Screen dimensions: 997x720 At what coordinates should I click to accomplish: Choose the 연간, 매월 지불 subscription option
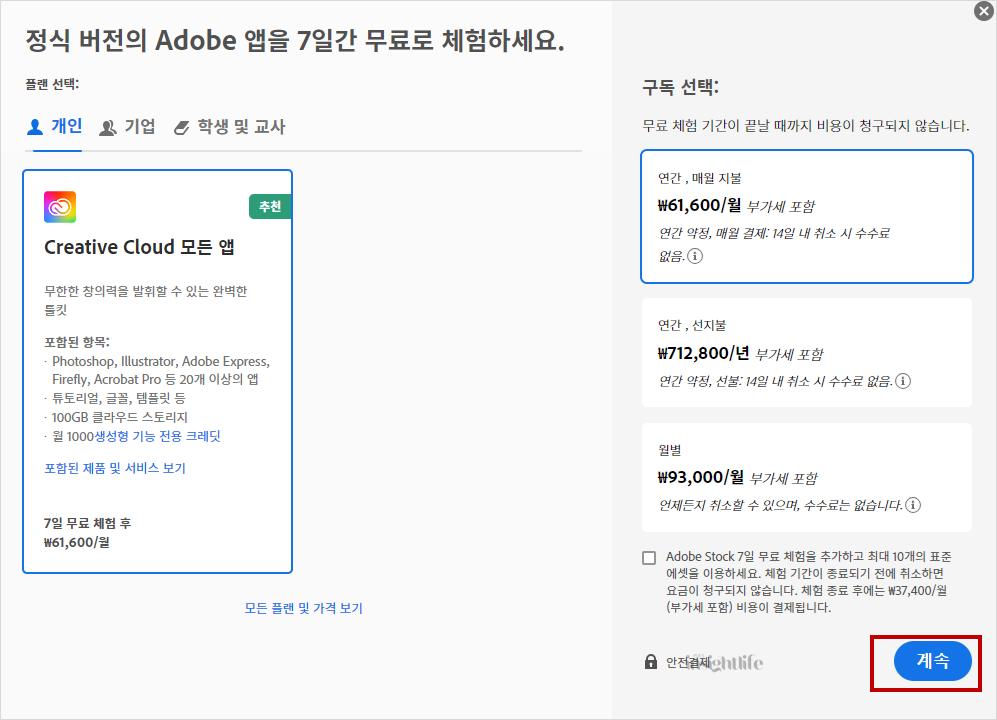click(x=807, y=216)
